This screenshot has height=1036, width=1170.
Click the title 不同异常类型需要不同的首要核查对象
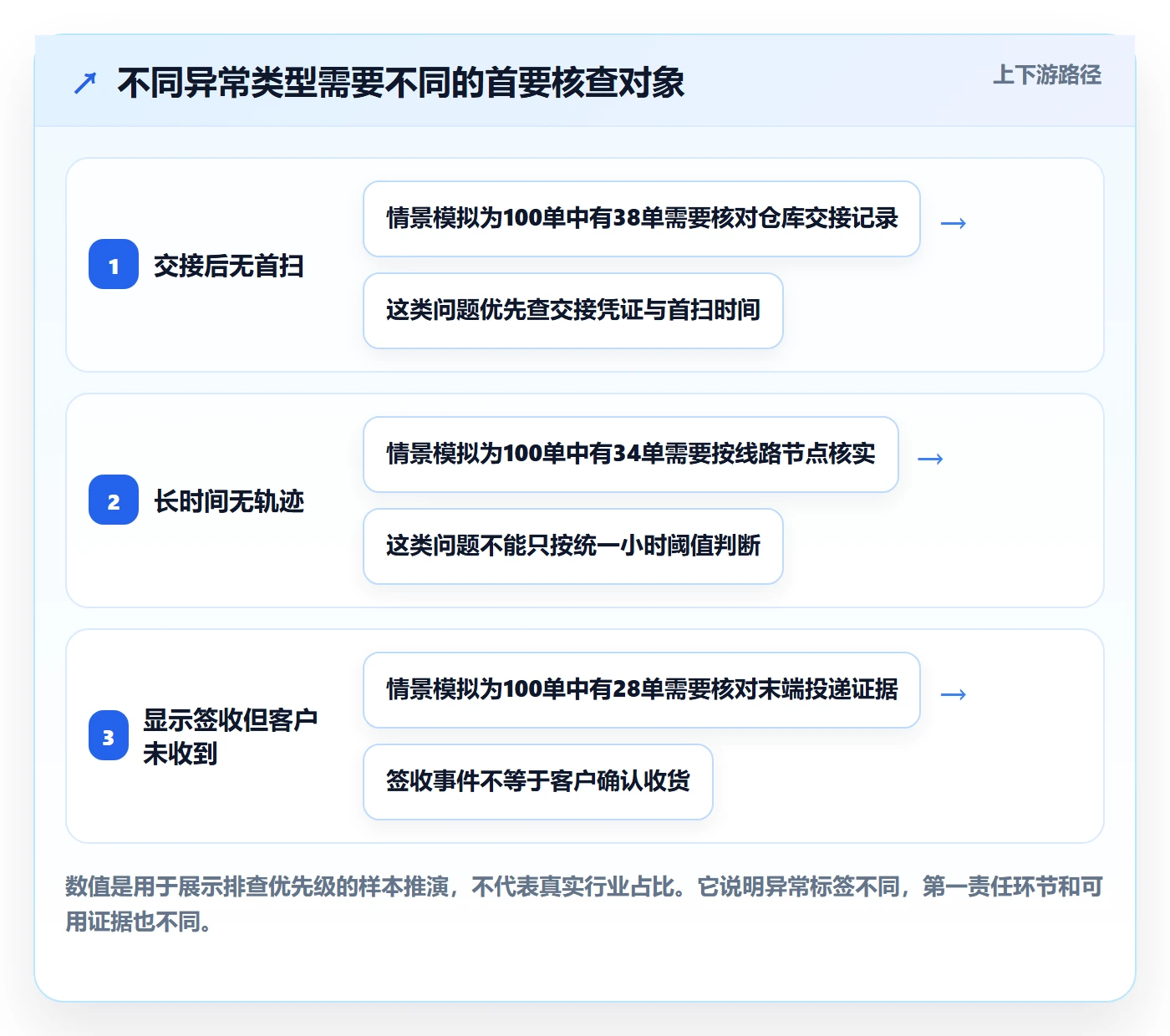(401, 83)
